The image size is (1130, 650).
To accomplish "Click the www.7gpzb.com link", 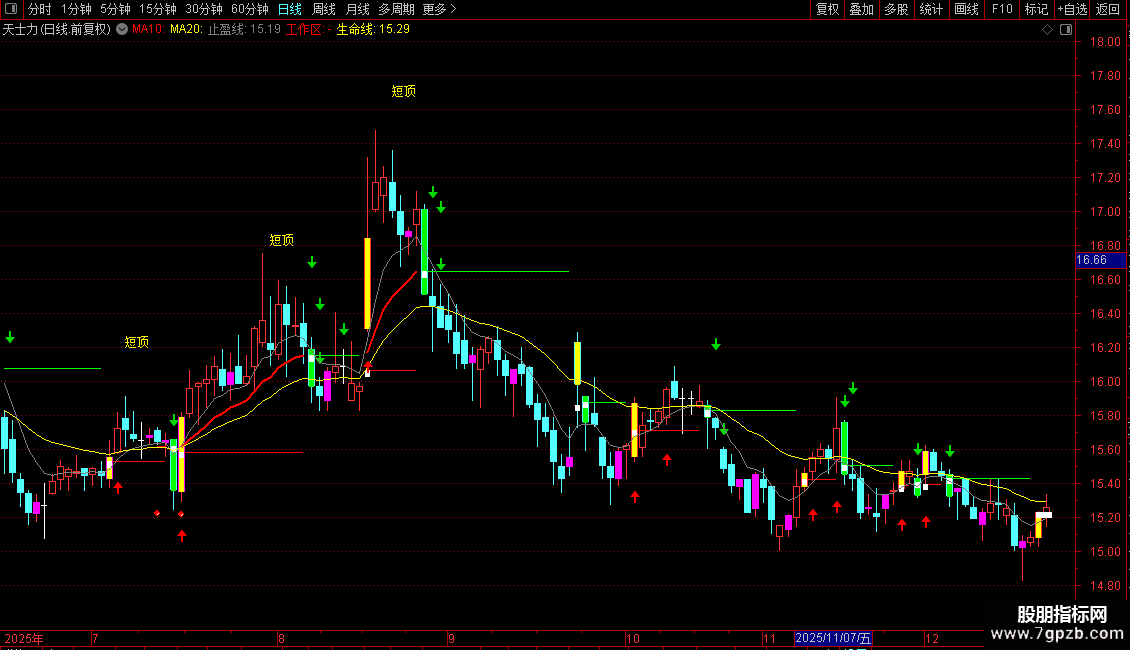I will point(1057,633).
